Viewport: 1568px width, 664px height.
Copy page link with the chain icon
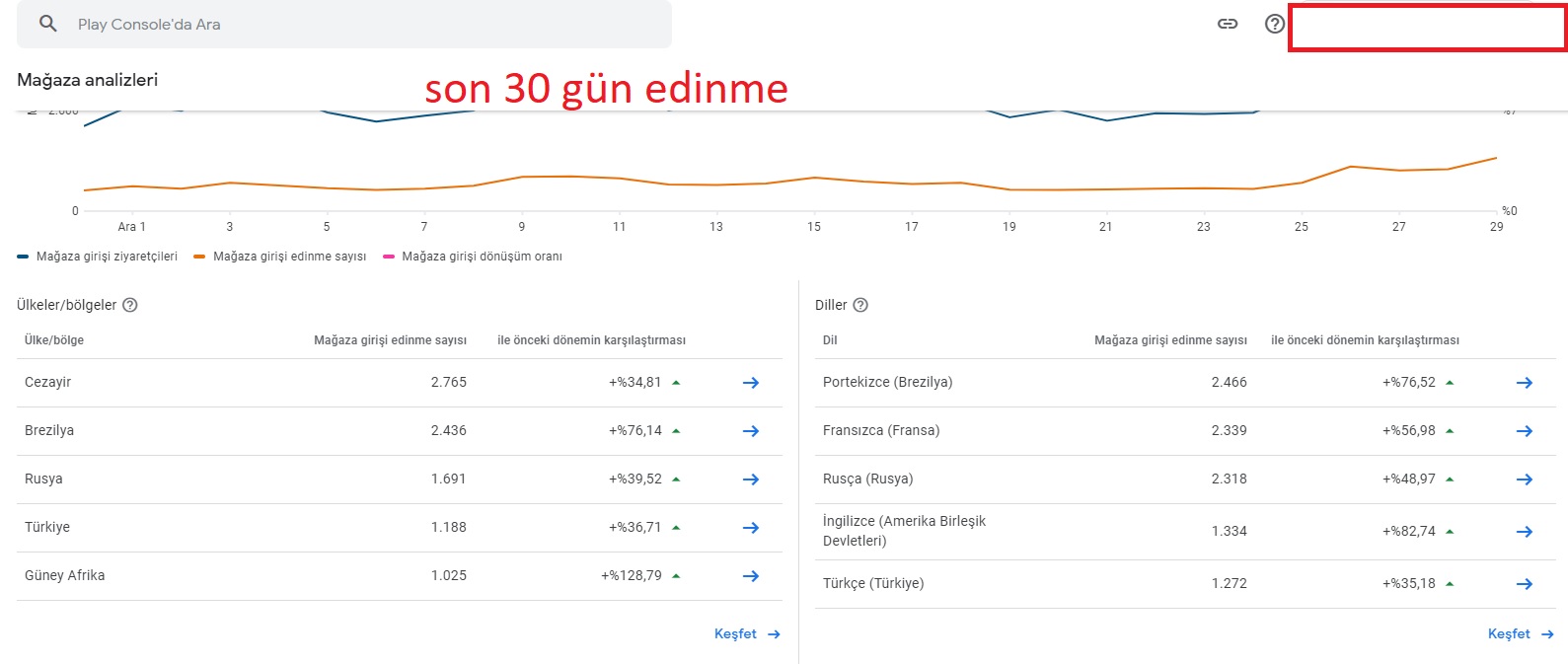[1228, 24]
